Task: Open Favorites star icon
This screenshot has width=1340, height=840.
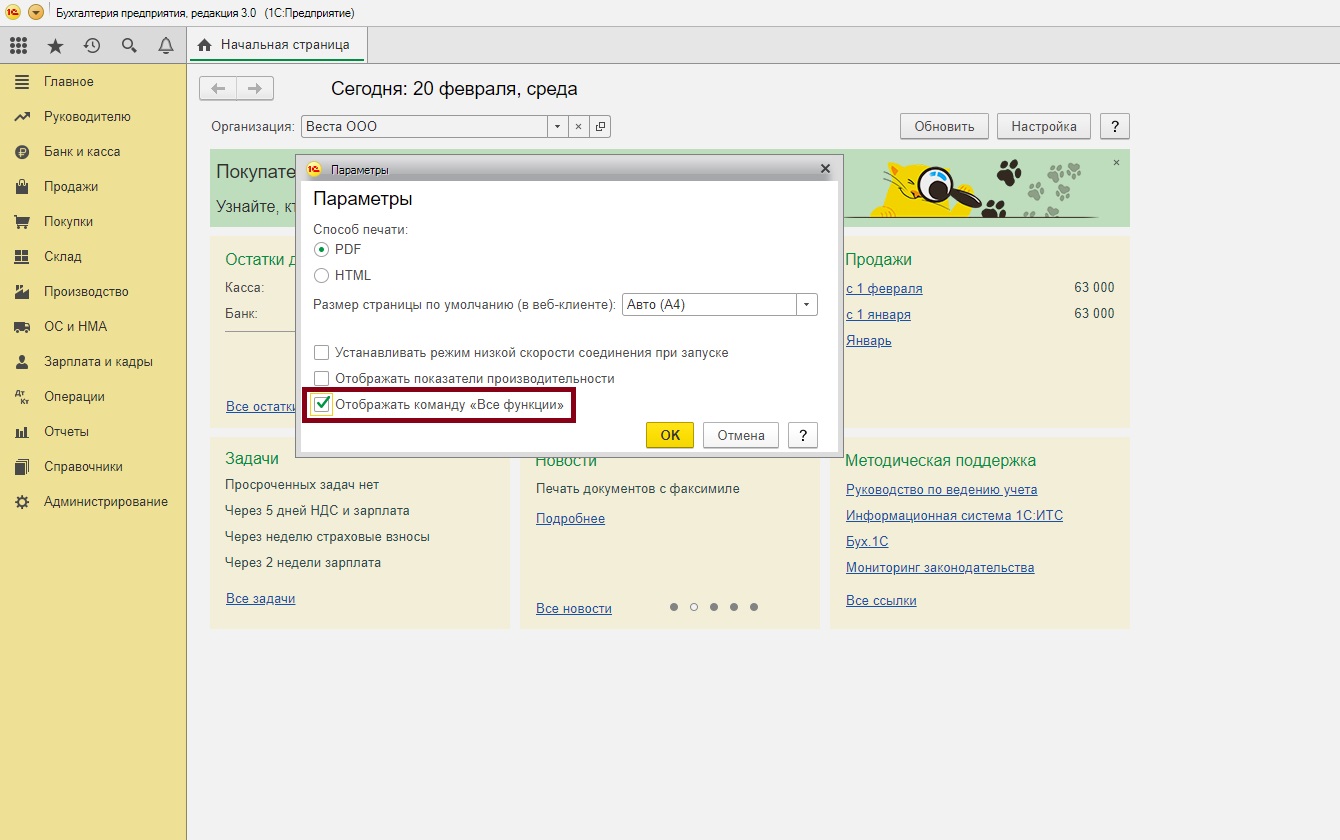Action: pos(55,46)
